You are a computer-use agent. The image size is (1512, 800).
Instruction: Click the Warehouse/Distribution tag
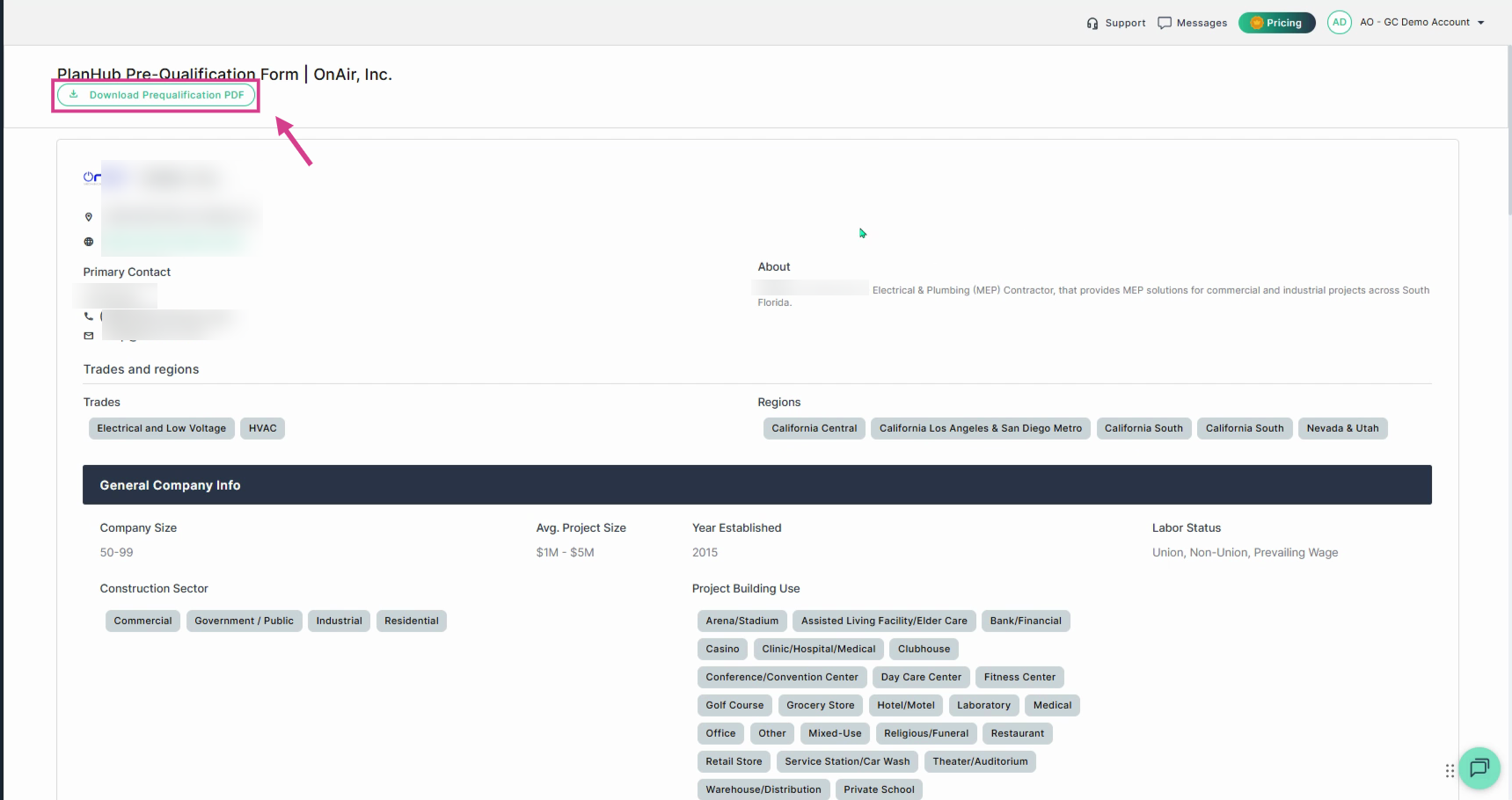[x=763, y=789]
